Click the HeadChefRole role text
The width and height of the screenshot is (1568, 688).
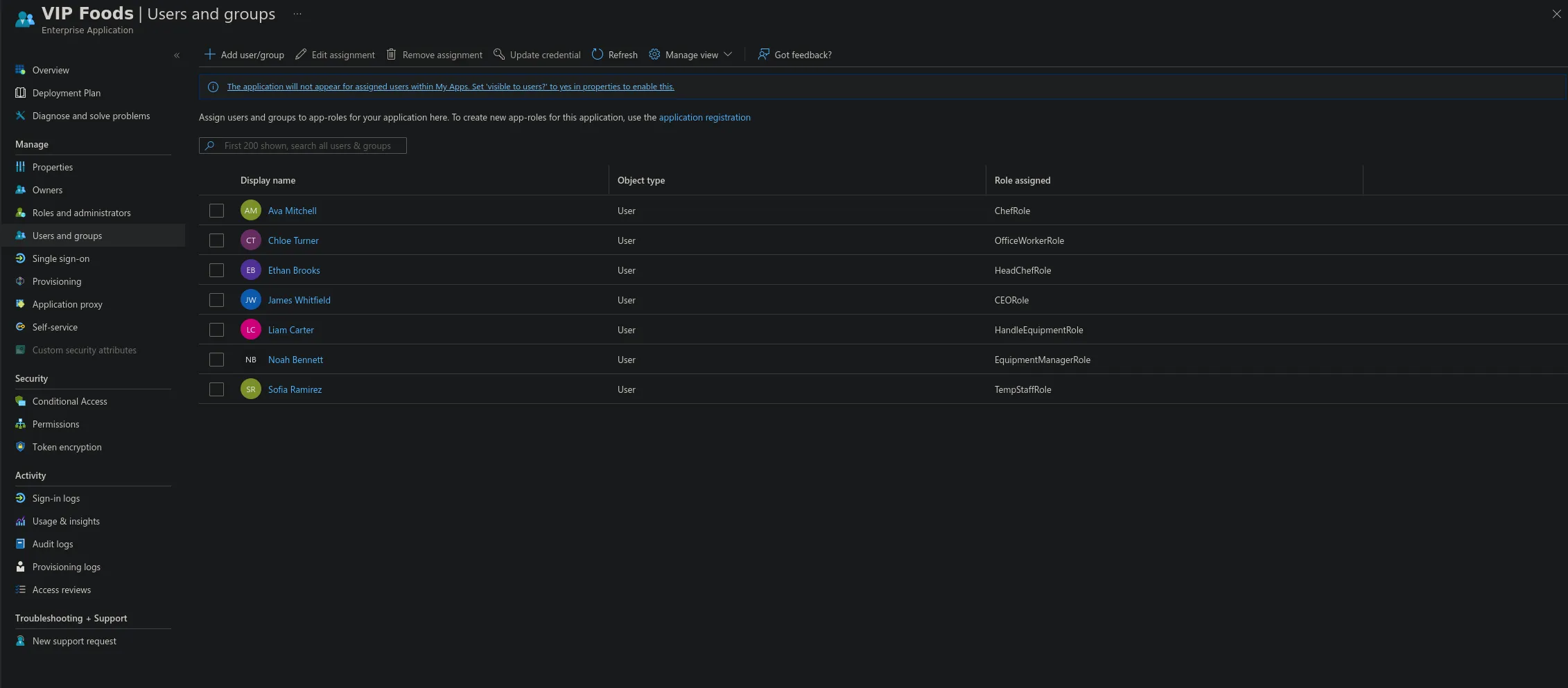[x=1022, y=270]
